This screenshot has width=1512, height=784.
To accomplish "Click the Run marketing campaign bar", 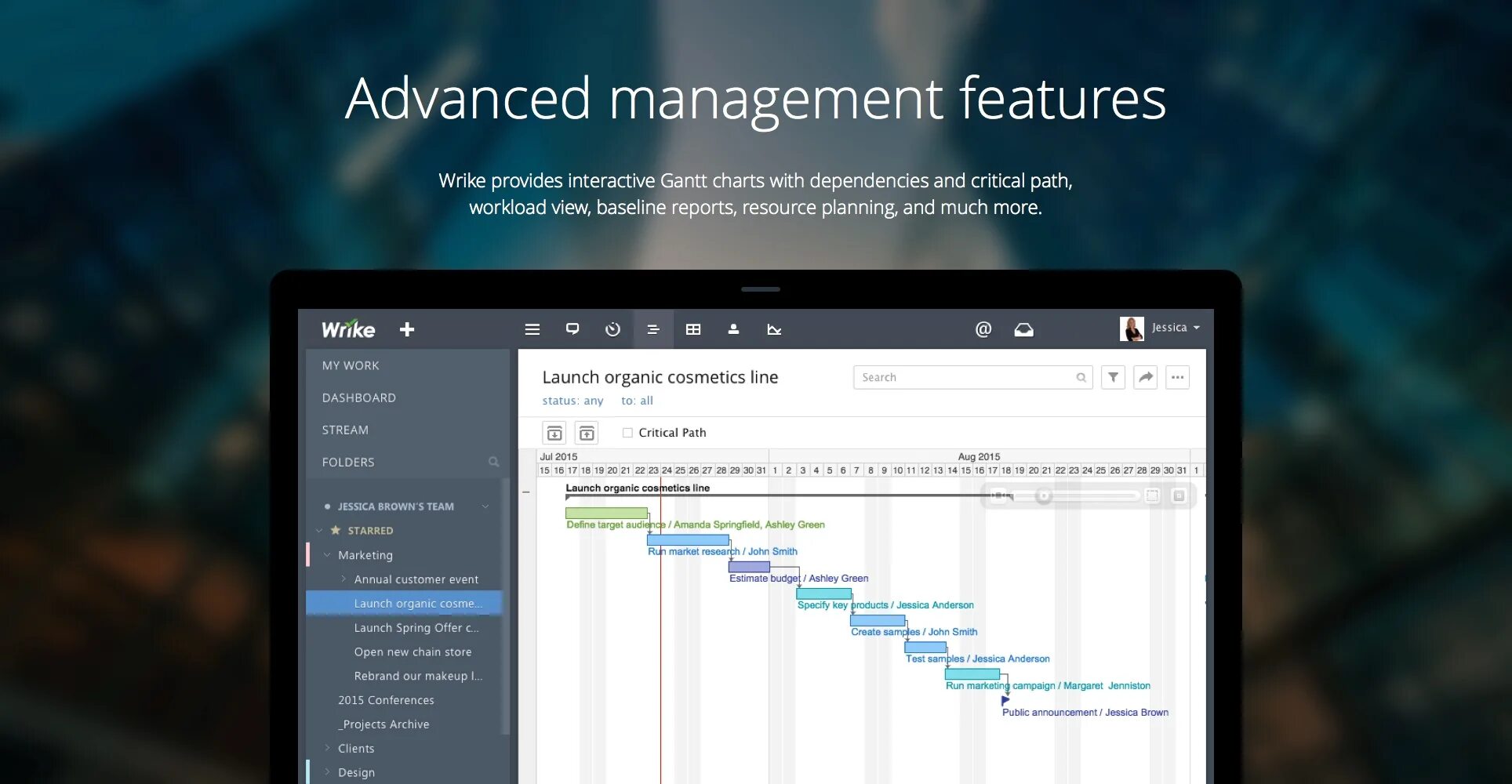I will click(972, 674).
